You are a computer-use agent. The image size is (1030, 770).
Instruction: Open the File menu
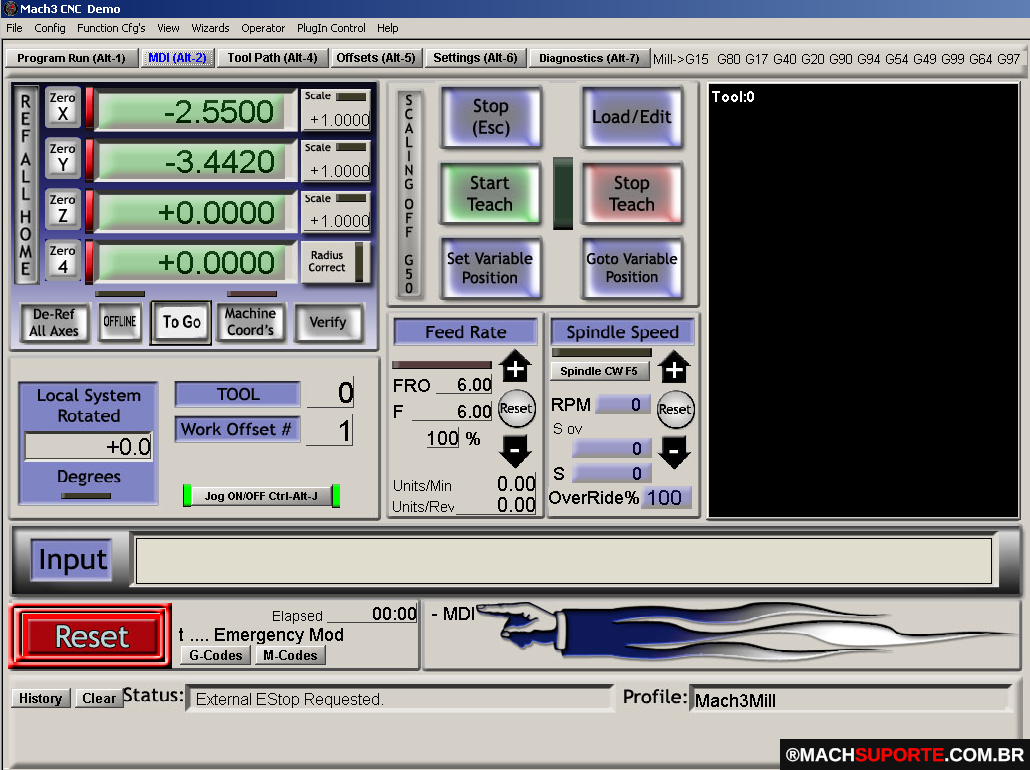click(14, 28)
